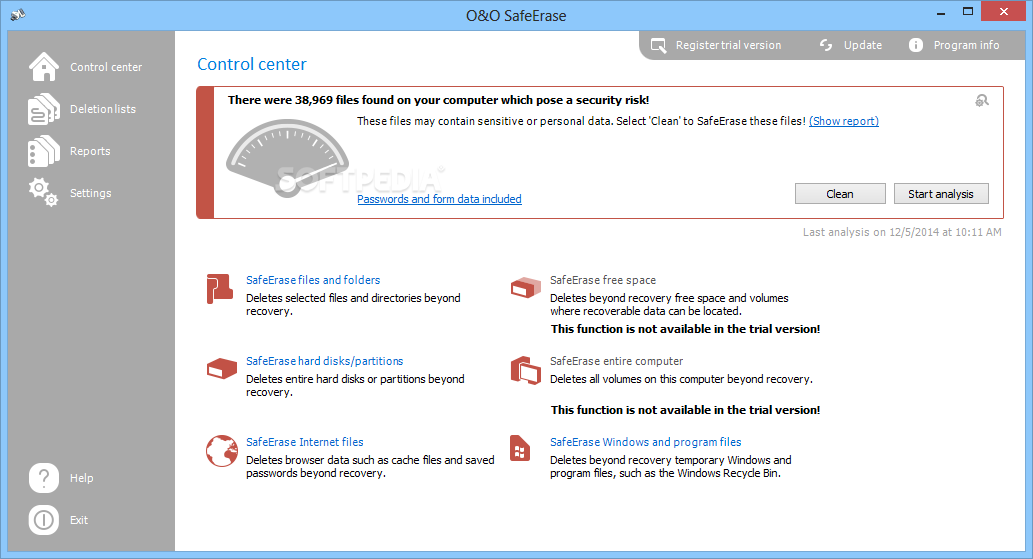Viewport: 1033px width, 559px height.
Task: Click the Update label in the top bar
Action: click(x=862, y=45)
